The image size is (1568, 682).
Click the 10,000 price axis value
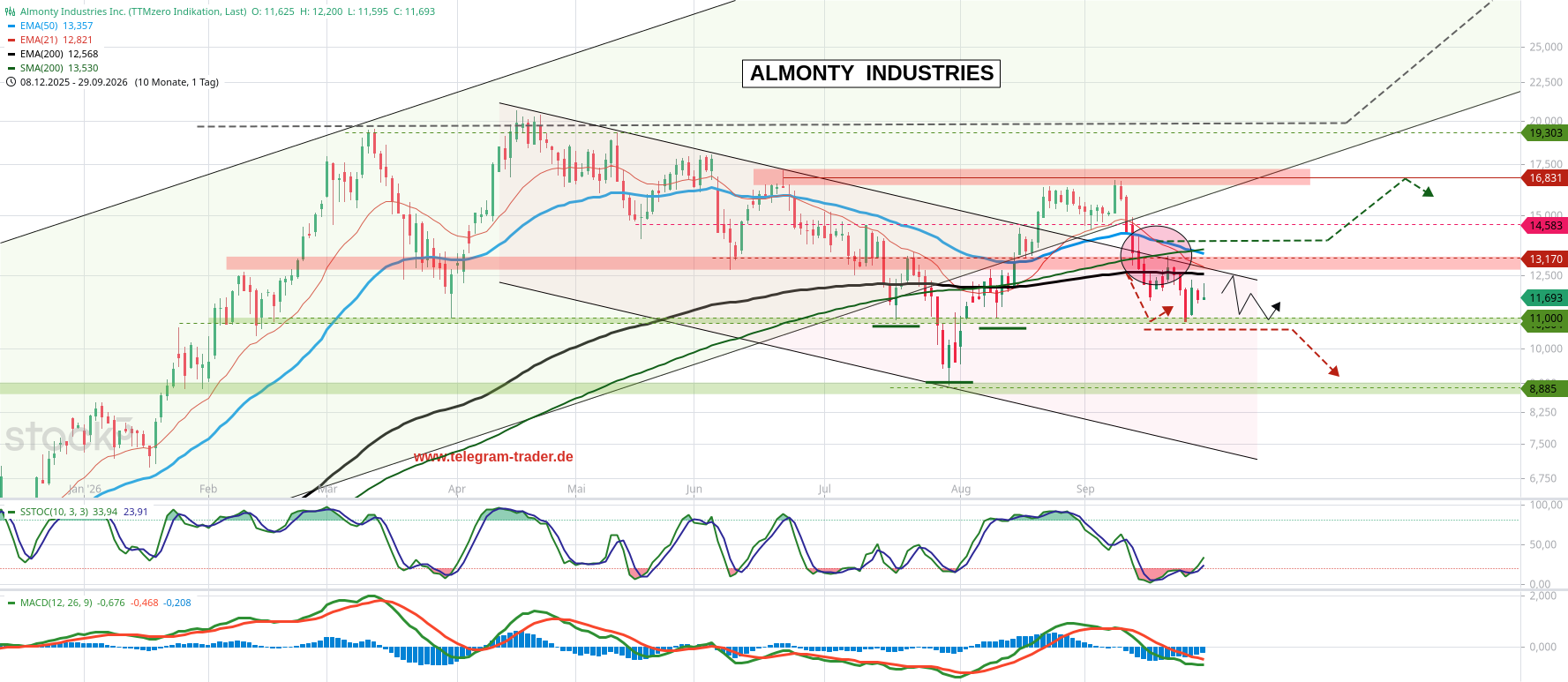(x=1546, y=348)
